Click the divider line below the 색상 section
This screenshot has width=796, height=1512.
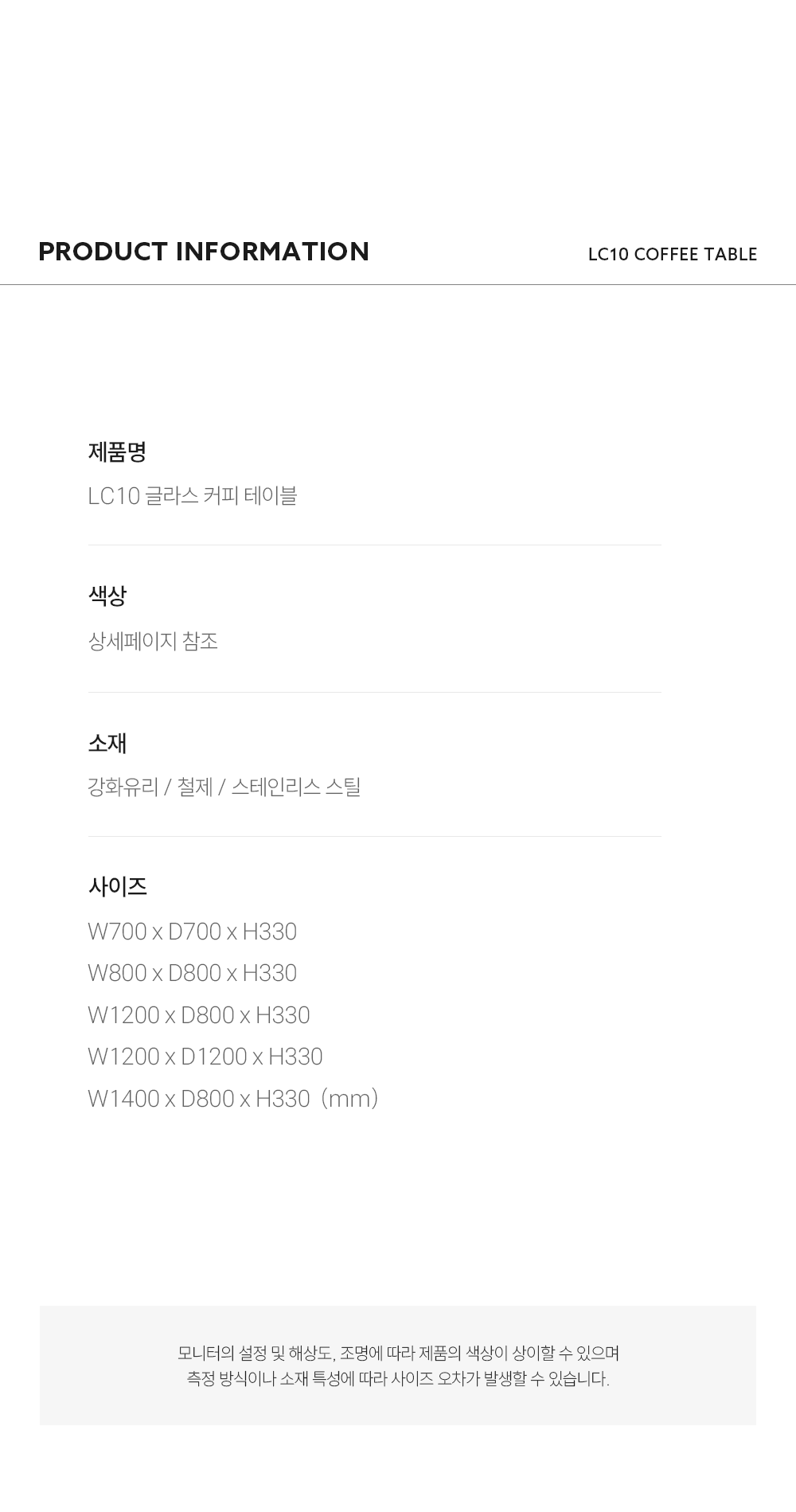pyautogui.click(x=375, y=693)
